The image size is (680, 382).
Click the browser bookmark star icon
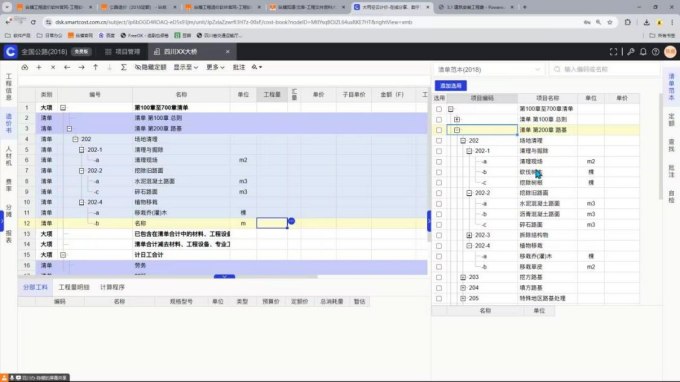pyautogui.click(x=610, y=22)
